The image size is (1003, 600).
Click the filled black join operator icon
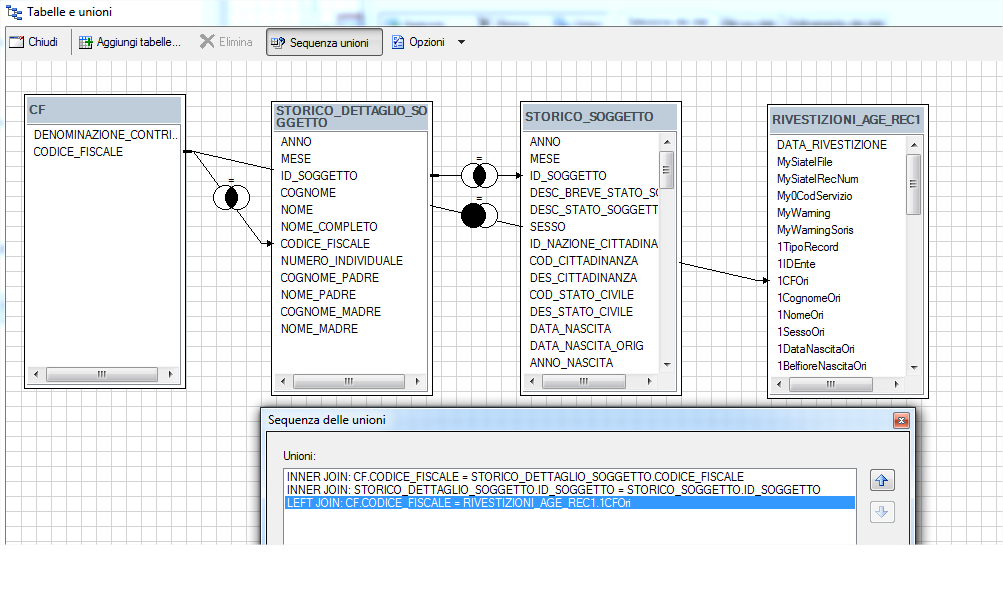click(478, 212)
